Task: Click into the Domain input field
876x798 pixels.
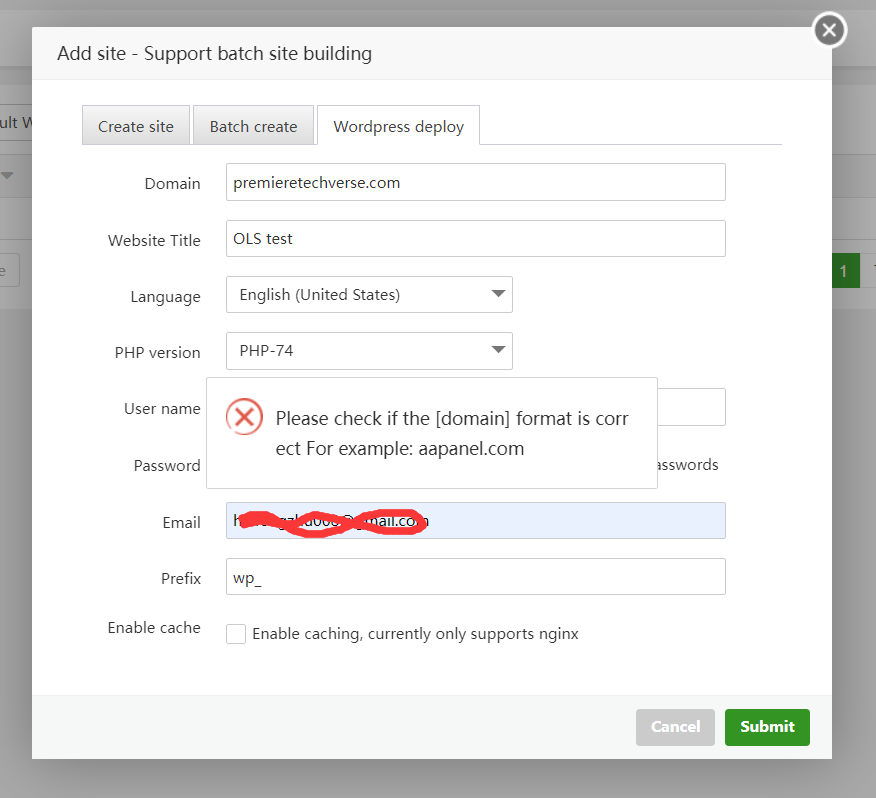Action: click(x=475, y=183)
